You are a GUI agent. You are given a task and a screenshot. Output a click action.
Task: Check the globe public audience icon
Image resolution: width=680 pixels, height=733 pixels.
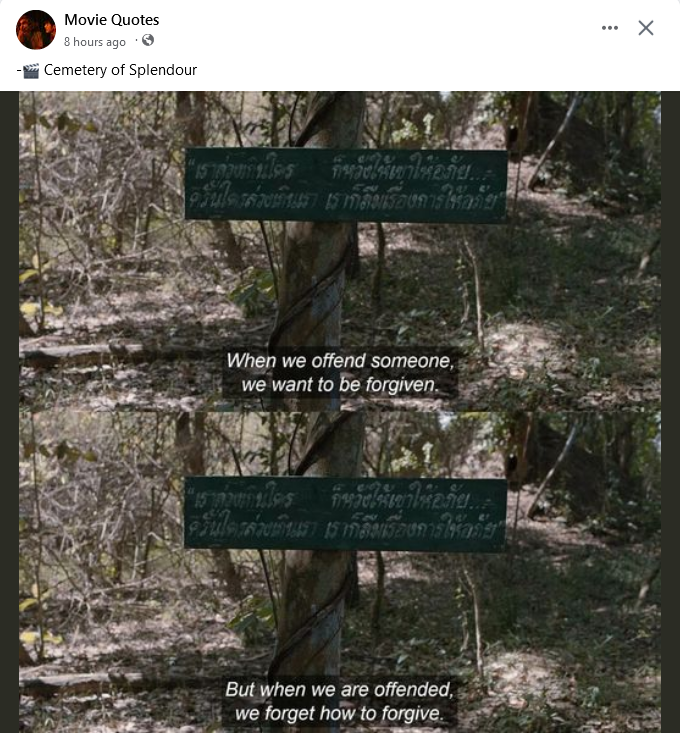pos(148,40)
